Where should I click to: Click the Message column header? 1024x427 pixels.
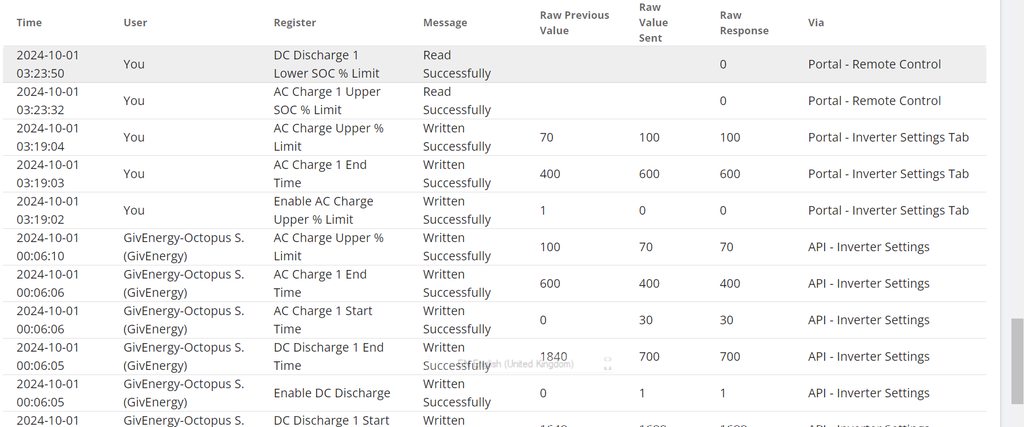(x=445, y=22)
